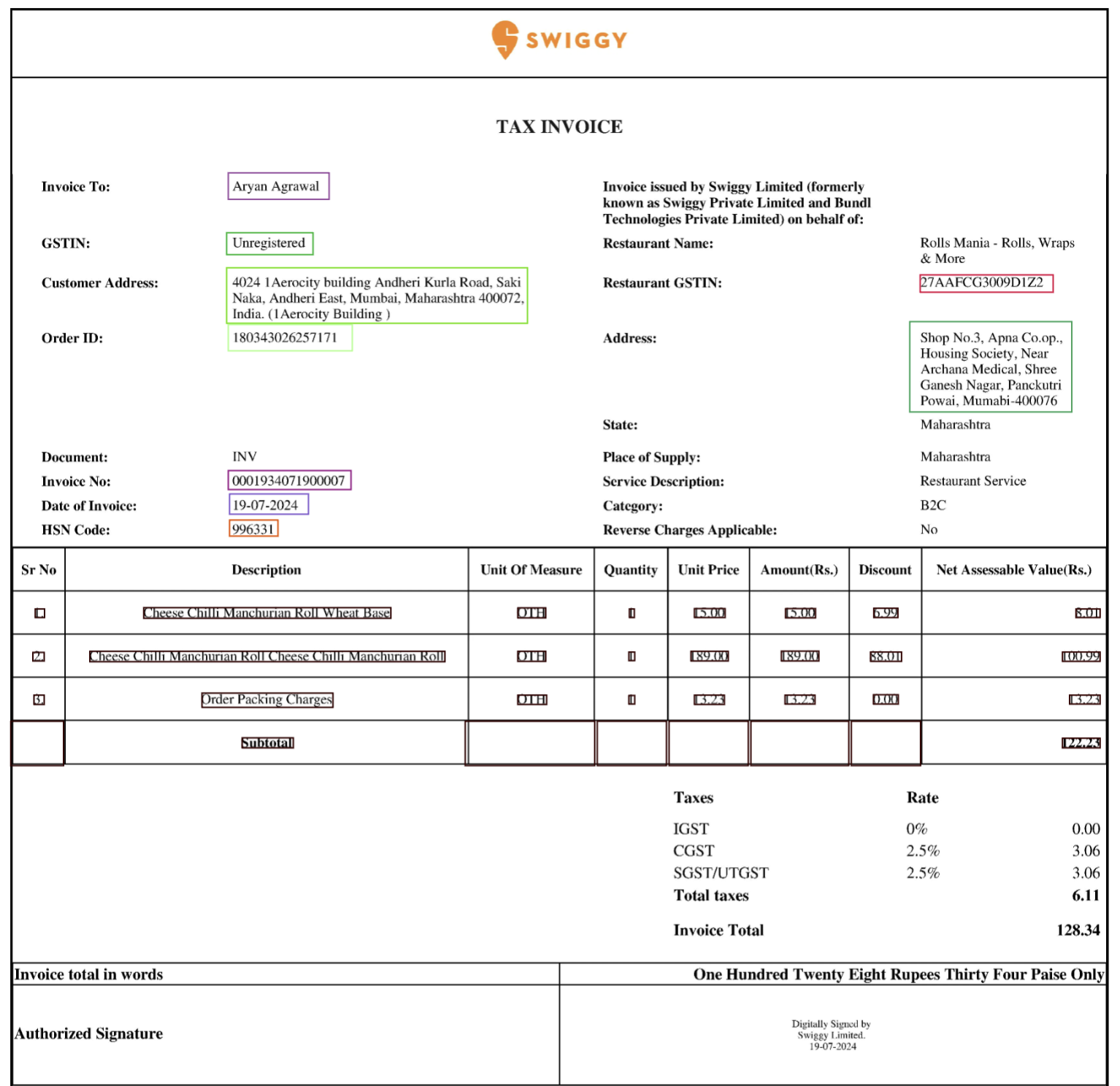The image size is (1120, 1086).
Task: Select the Authorized Signature label
Action: pyautogui.click(x=88, y=1033)
